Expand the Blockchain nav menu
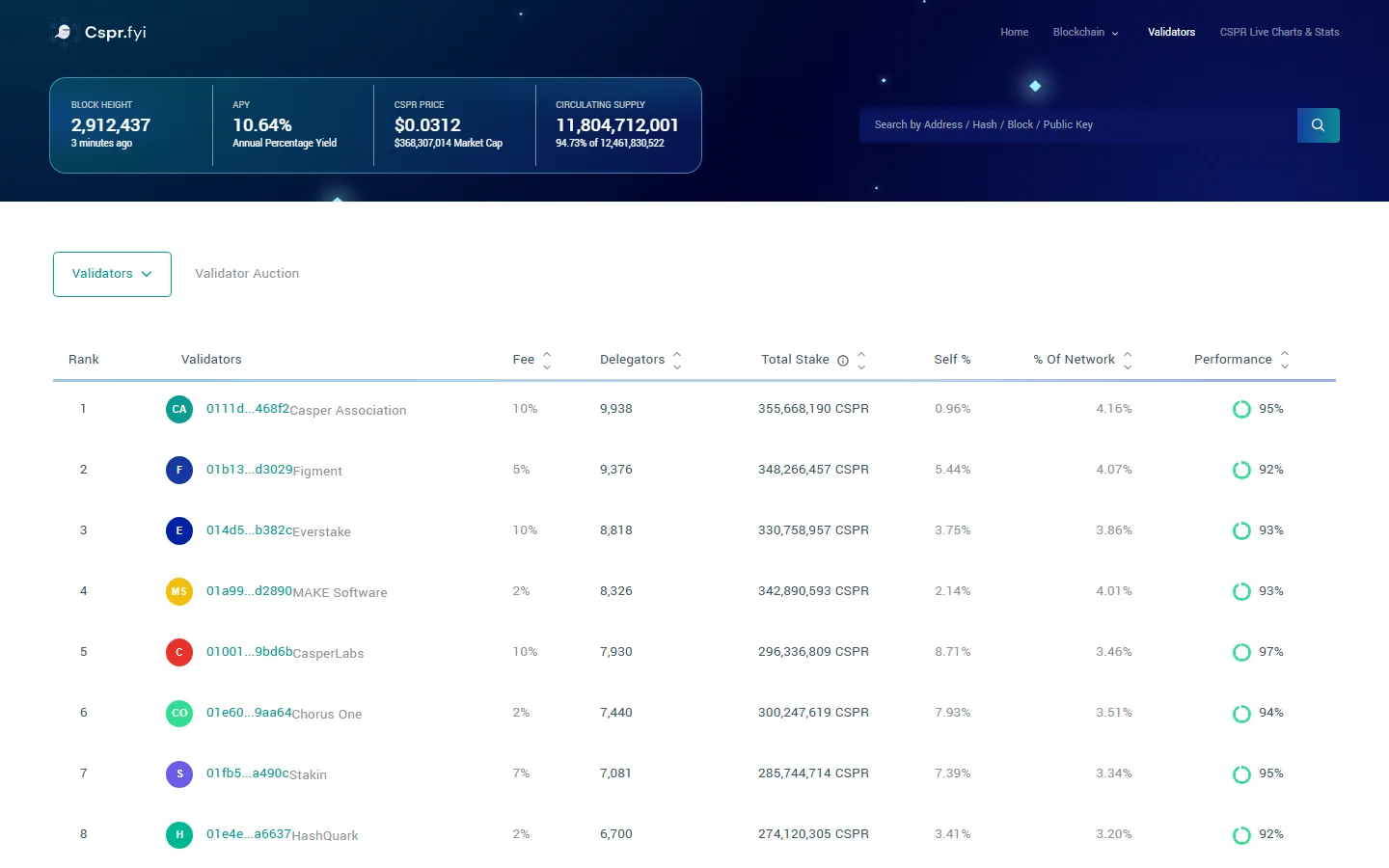 click(x=1086, y=32)
